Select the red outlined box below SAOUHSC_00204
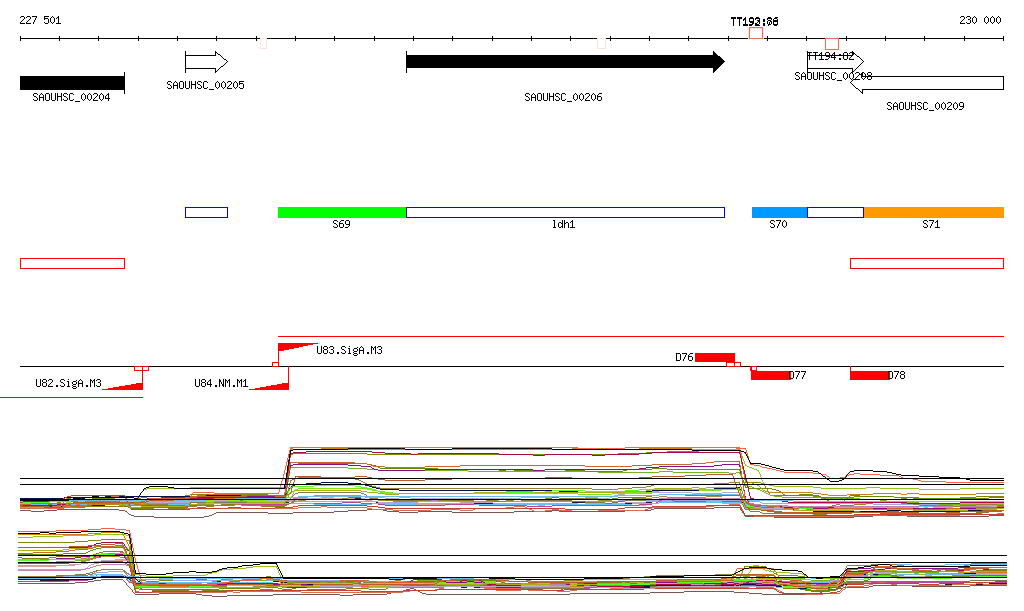1024x611 pixels. (x=72, y=263)
